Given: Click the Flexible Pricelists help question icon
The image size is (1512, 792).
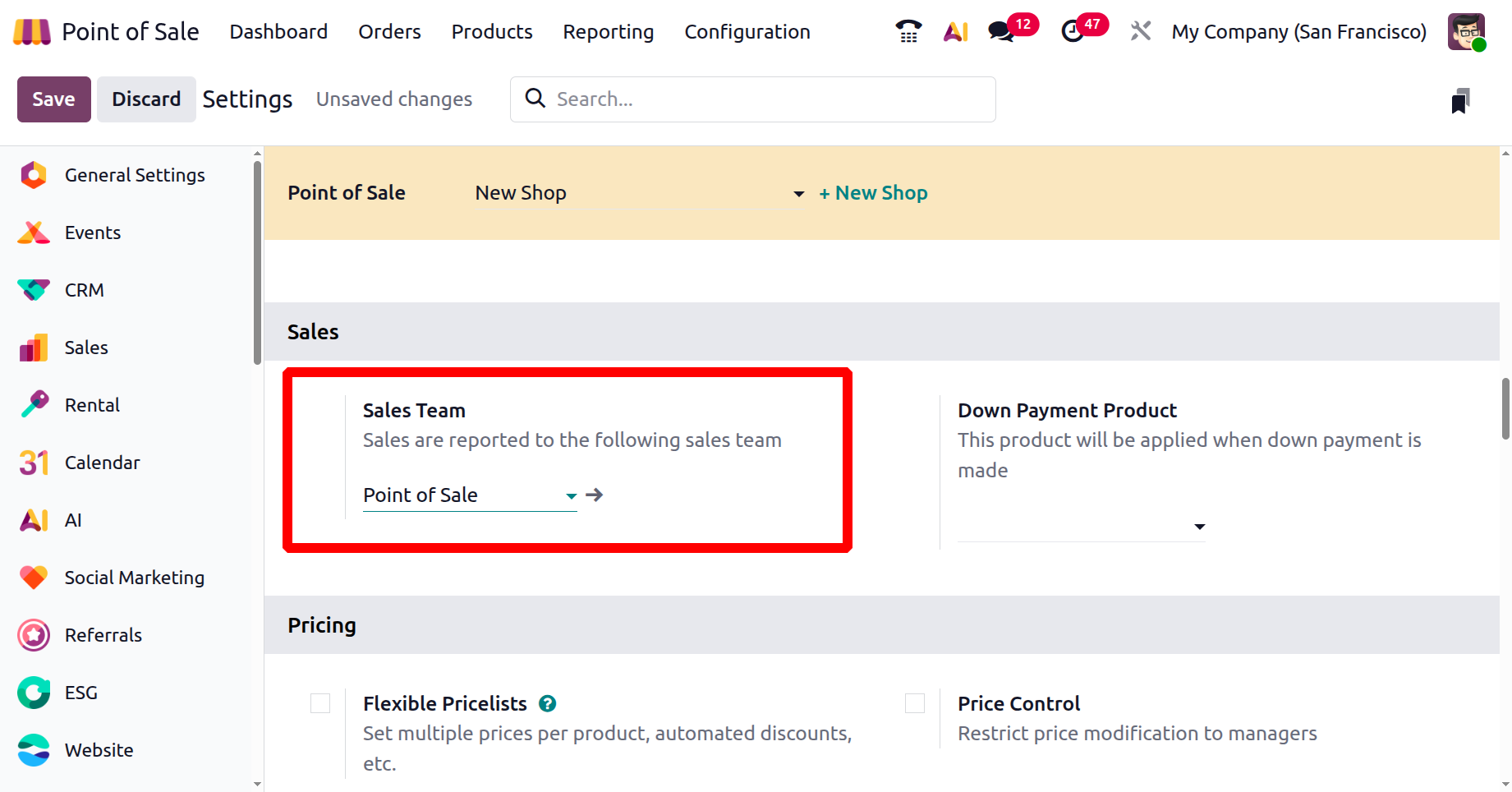Looking at the screenshot, I should (548, 703).
